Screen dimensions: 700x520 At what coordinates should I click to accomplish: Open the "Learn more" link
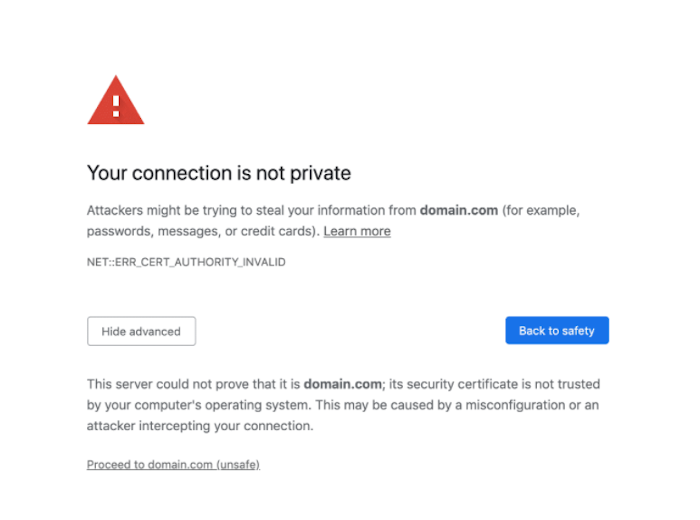point(357,231)
